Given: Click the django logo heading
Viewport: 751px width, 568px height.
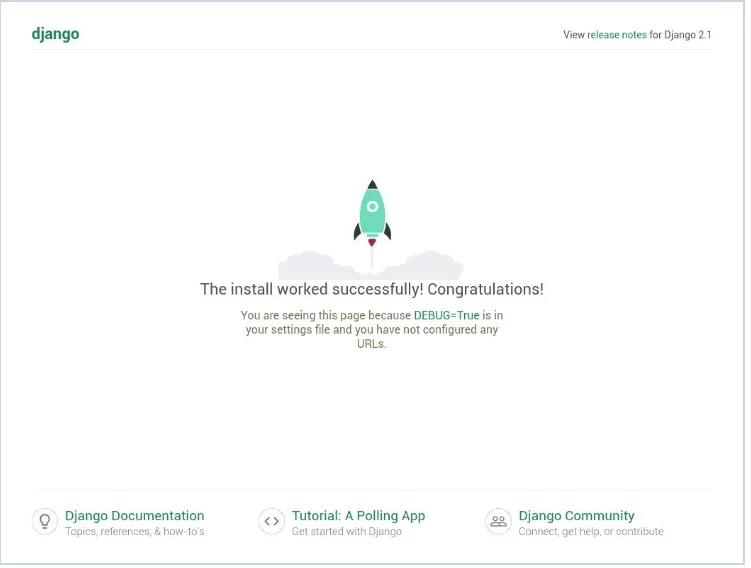Looking at the screenshot, I should tap(56, 34).
